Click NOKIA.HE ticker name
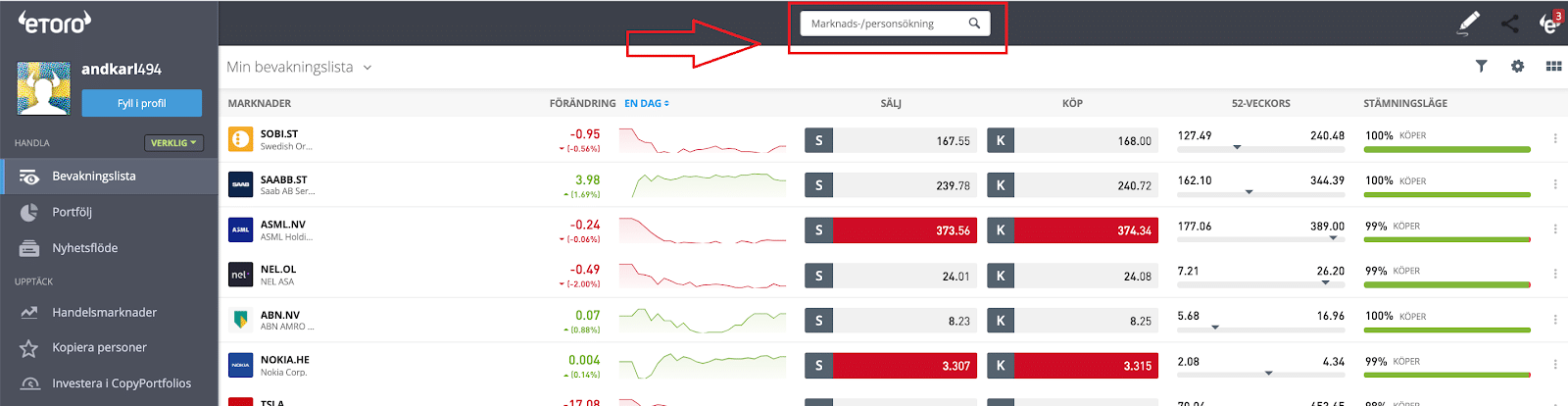Image resolution: width=1568 pixels, height=406 pixels. (285, 360)
